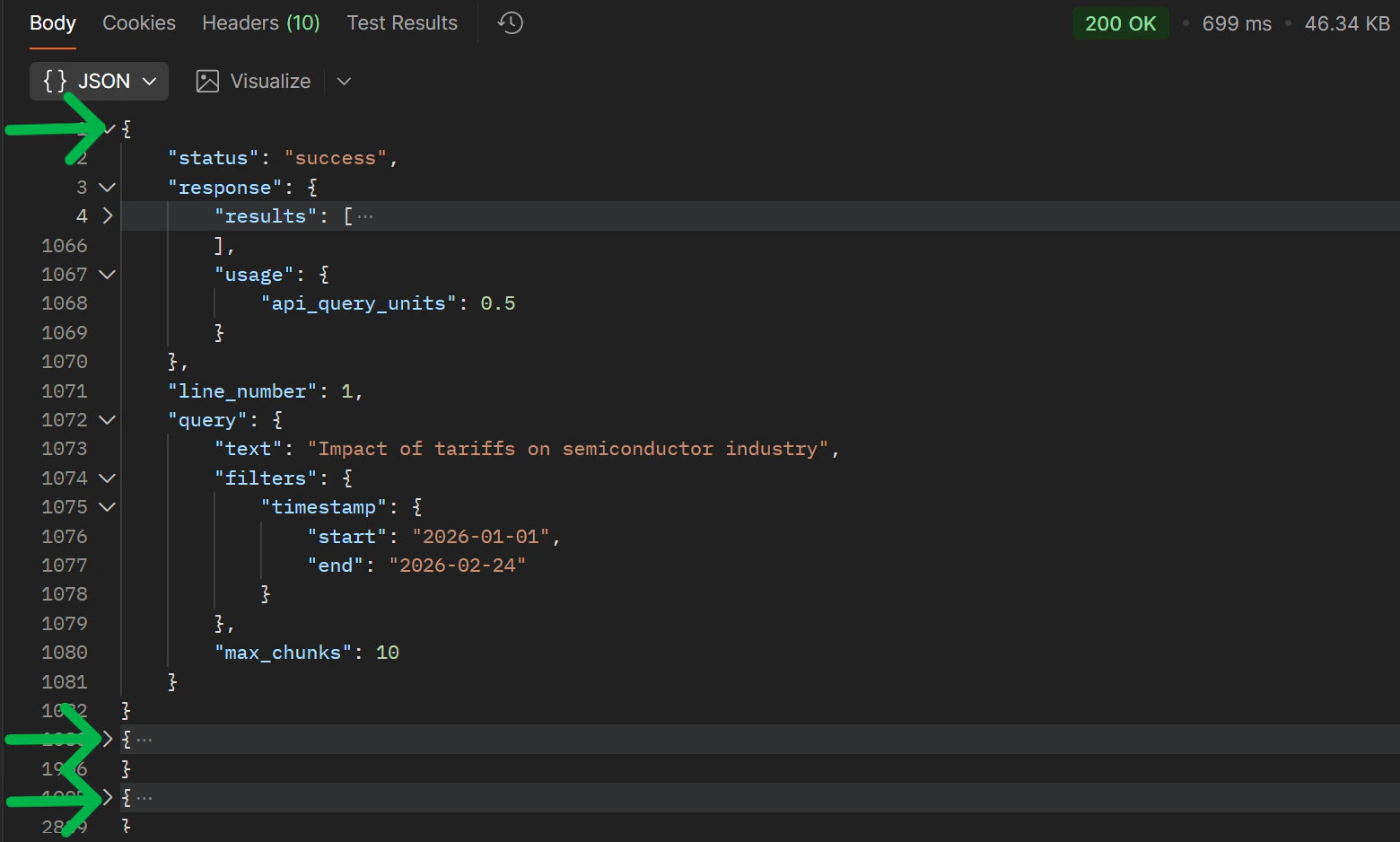Collapse the response object on line 3

107,187
